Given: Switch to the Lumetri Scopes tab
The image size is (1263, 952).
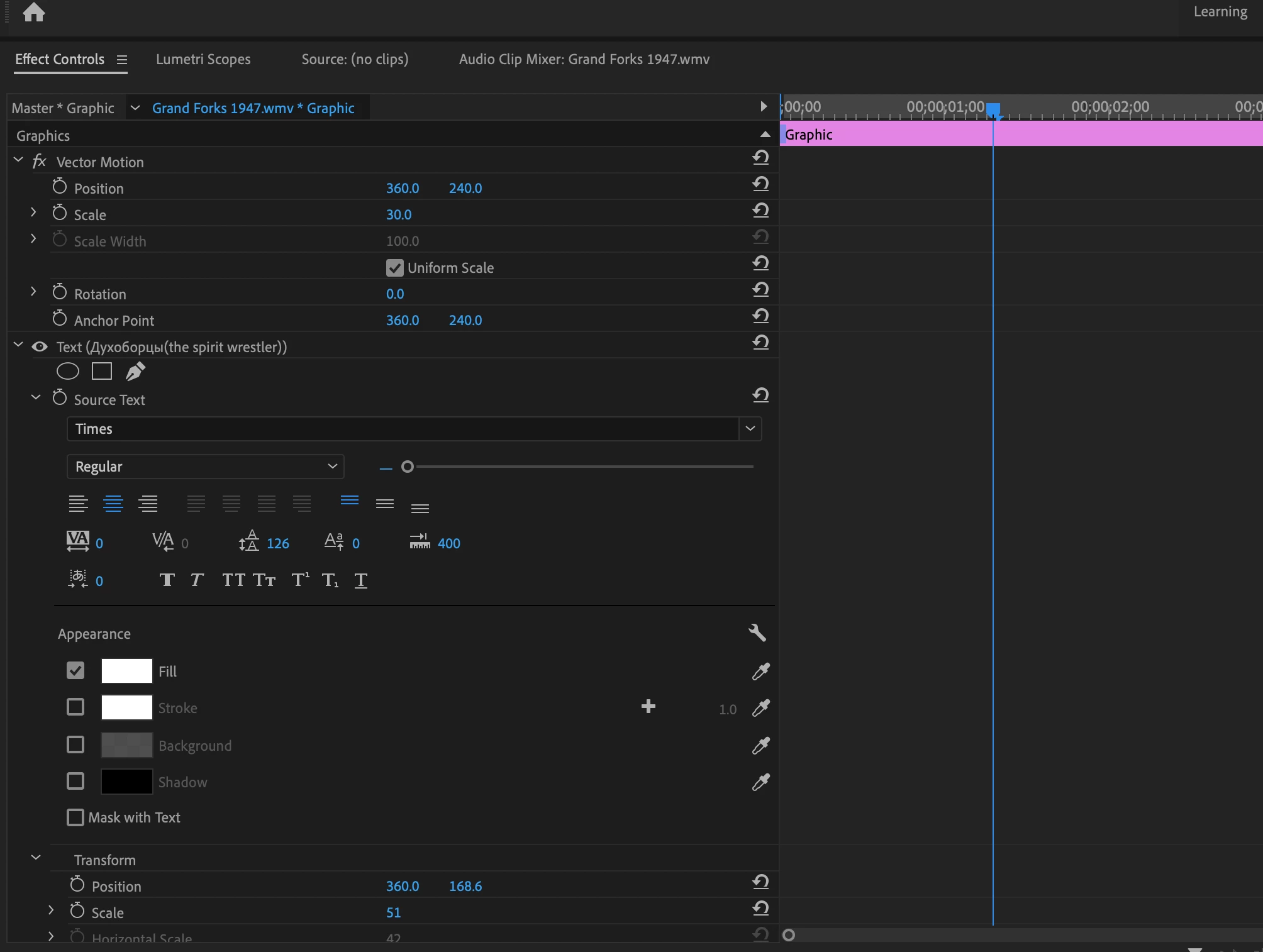Looking at the screenshot, I should pos(203,59).
